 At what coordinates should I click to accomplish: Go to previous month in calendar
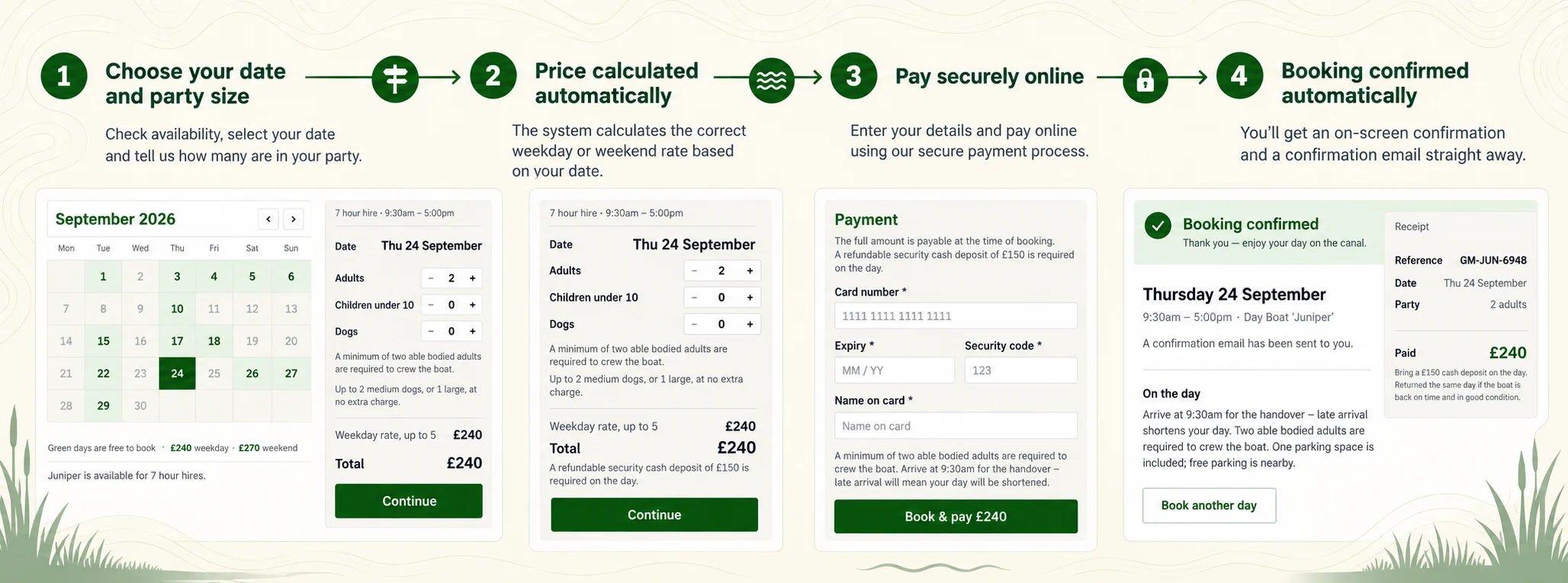coord(268,219)
